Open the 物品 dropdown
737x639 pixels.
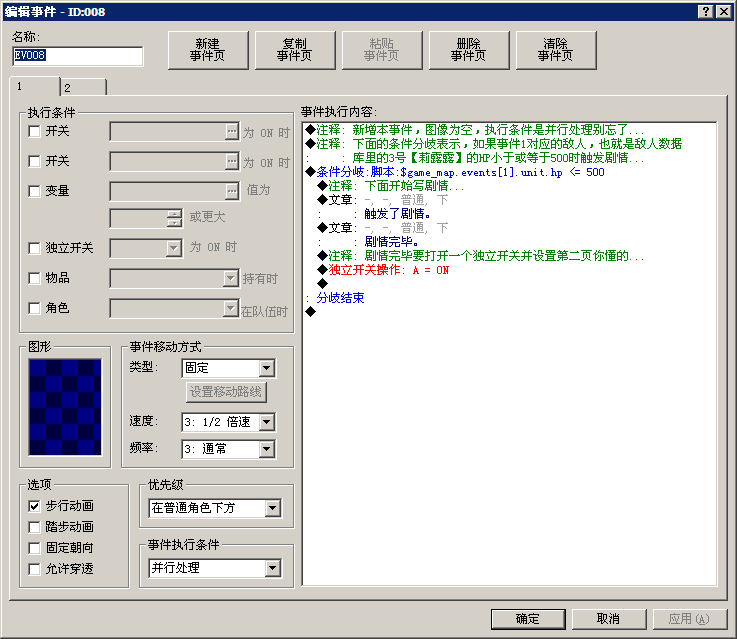[230, 278]
